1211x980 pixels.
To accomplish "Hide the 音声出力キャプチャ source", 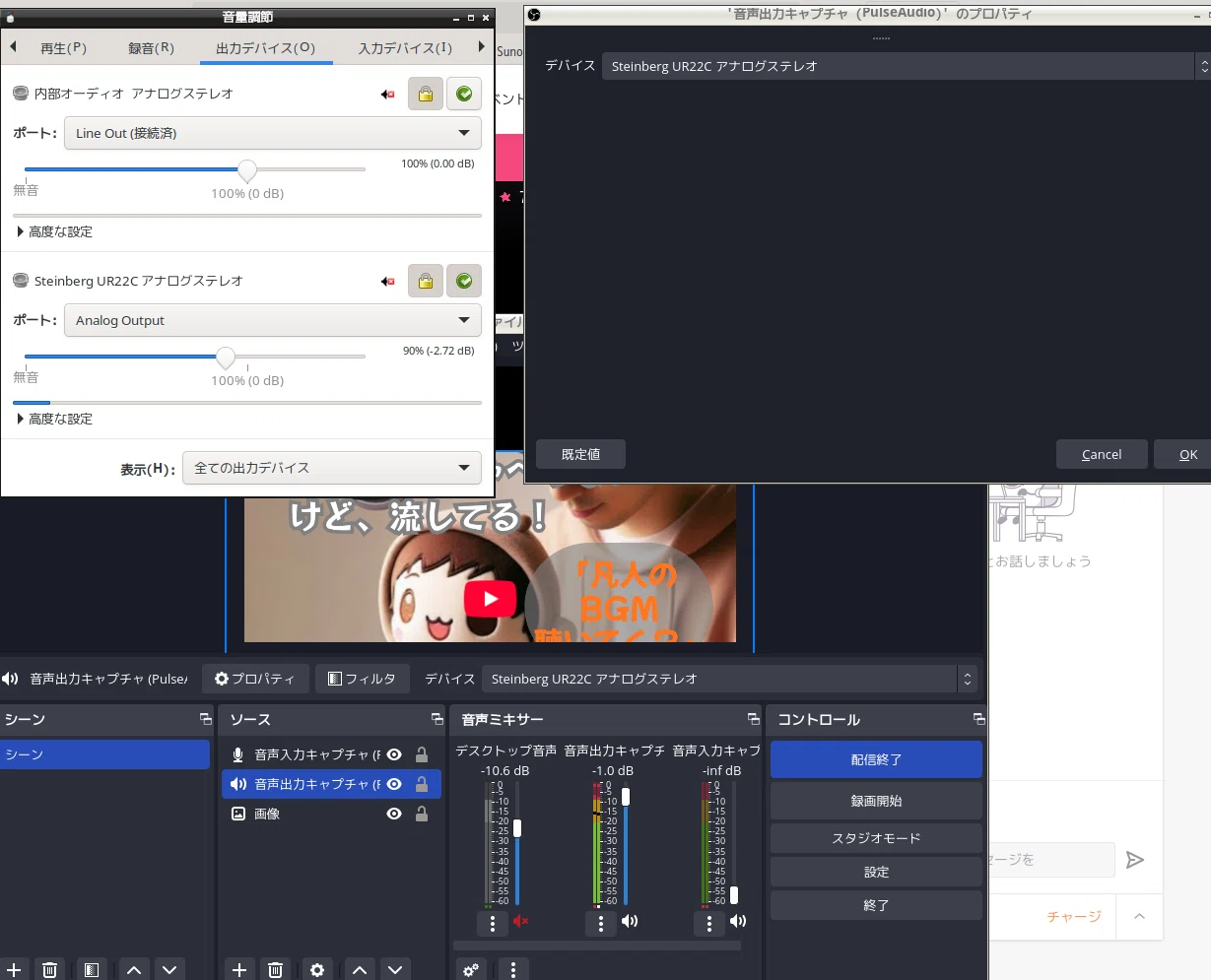I will (x=394, y=784).
